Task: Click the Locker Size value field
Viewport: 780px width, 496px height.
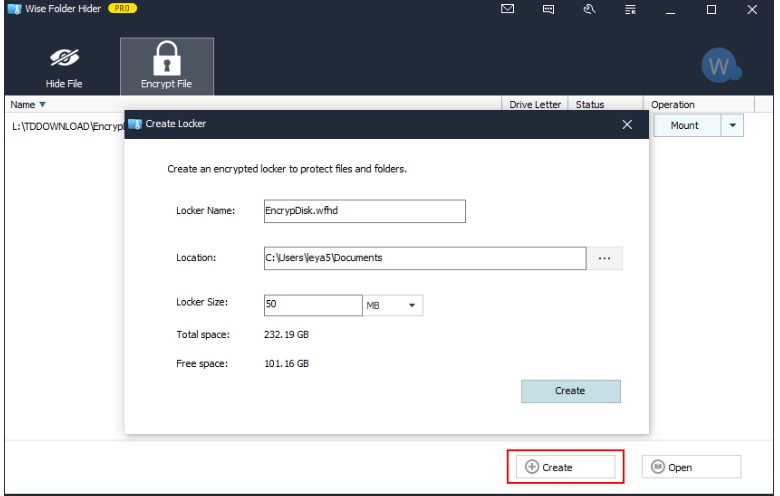Action: [x=313, y=305]
